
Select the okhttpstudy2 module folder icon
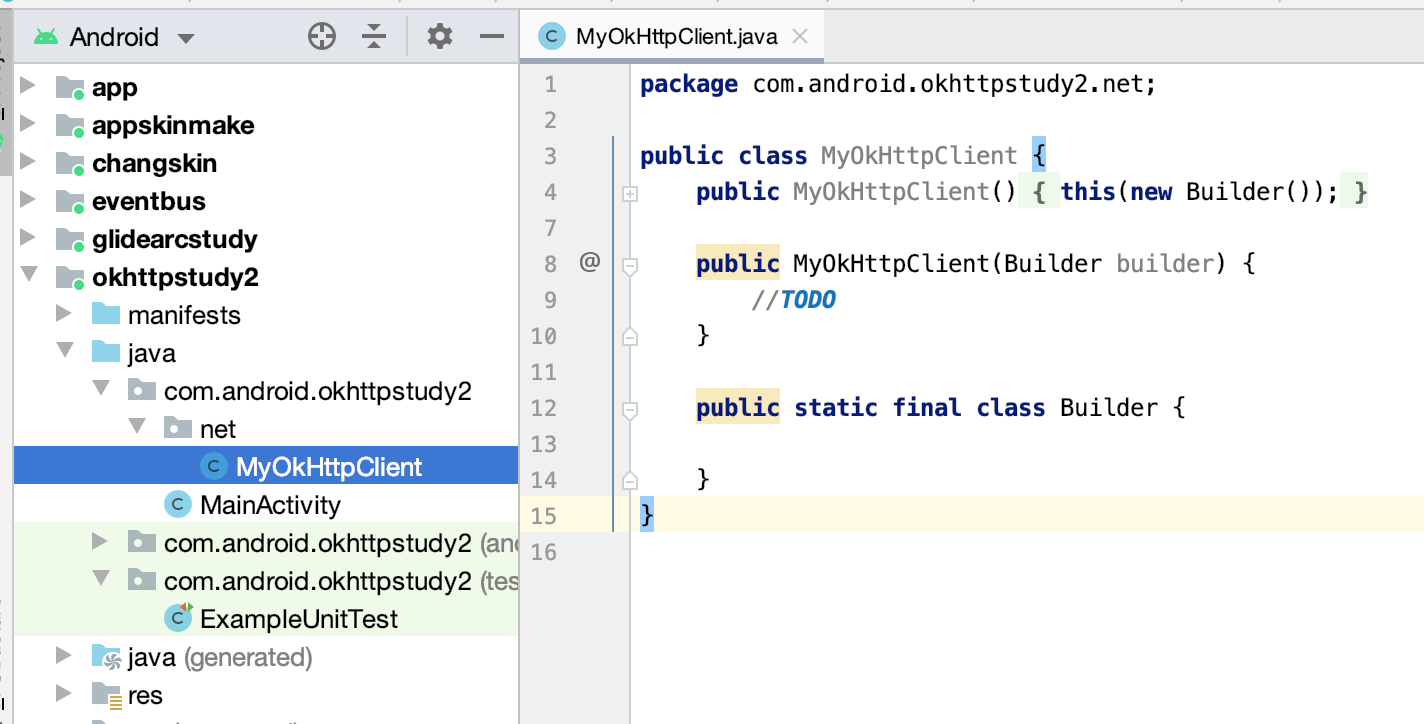70,278
